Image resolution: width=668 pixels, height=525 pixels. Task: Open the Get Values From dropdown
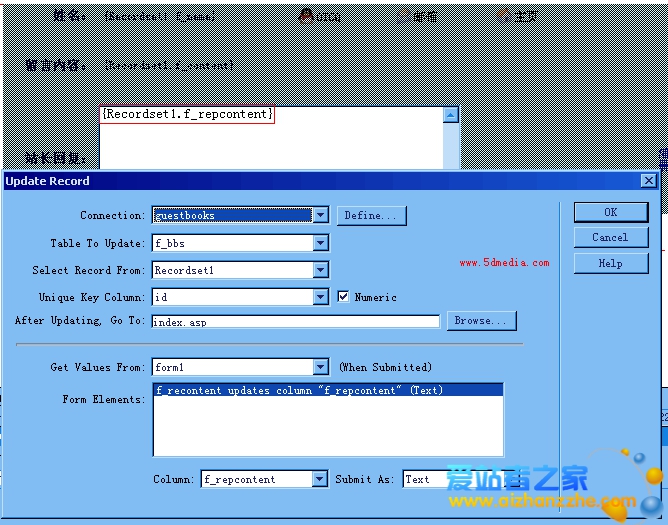(320, 367)
